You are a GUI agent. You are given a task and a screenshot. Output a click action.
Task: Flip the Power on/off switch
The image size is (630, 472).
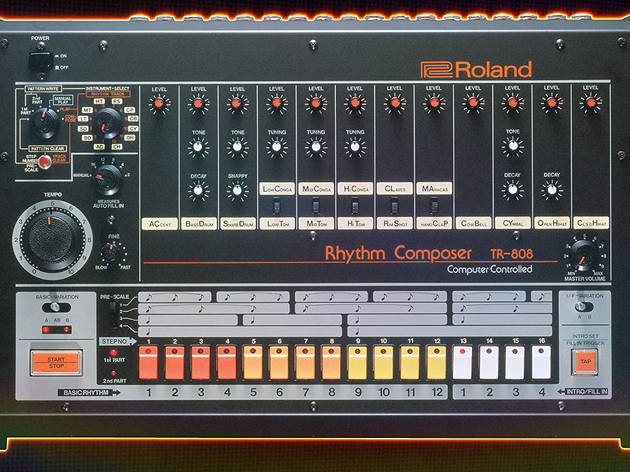(41, 61)
